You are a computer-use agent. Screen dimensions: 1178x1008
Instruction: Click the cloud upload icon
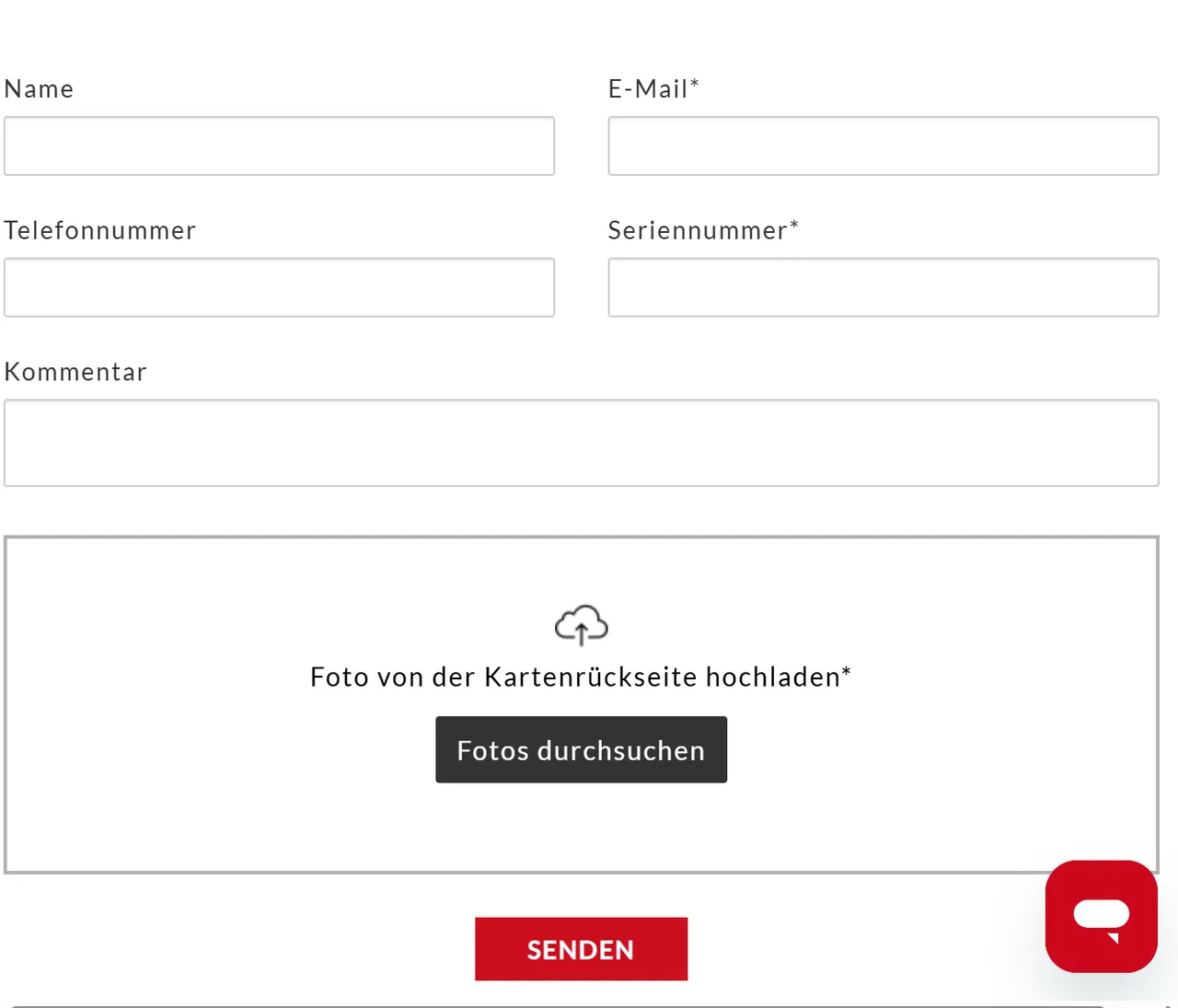tap(582, 625)
